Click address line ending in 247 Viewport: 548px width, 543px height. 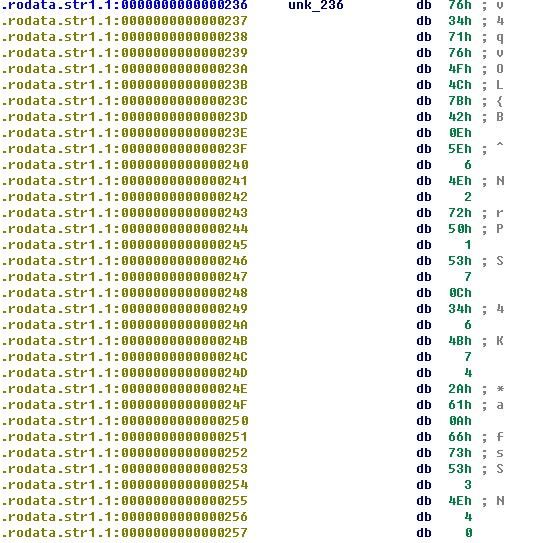point(125,277)
